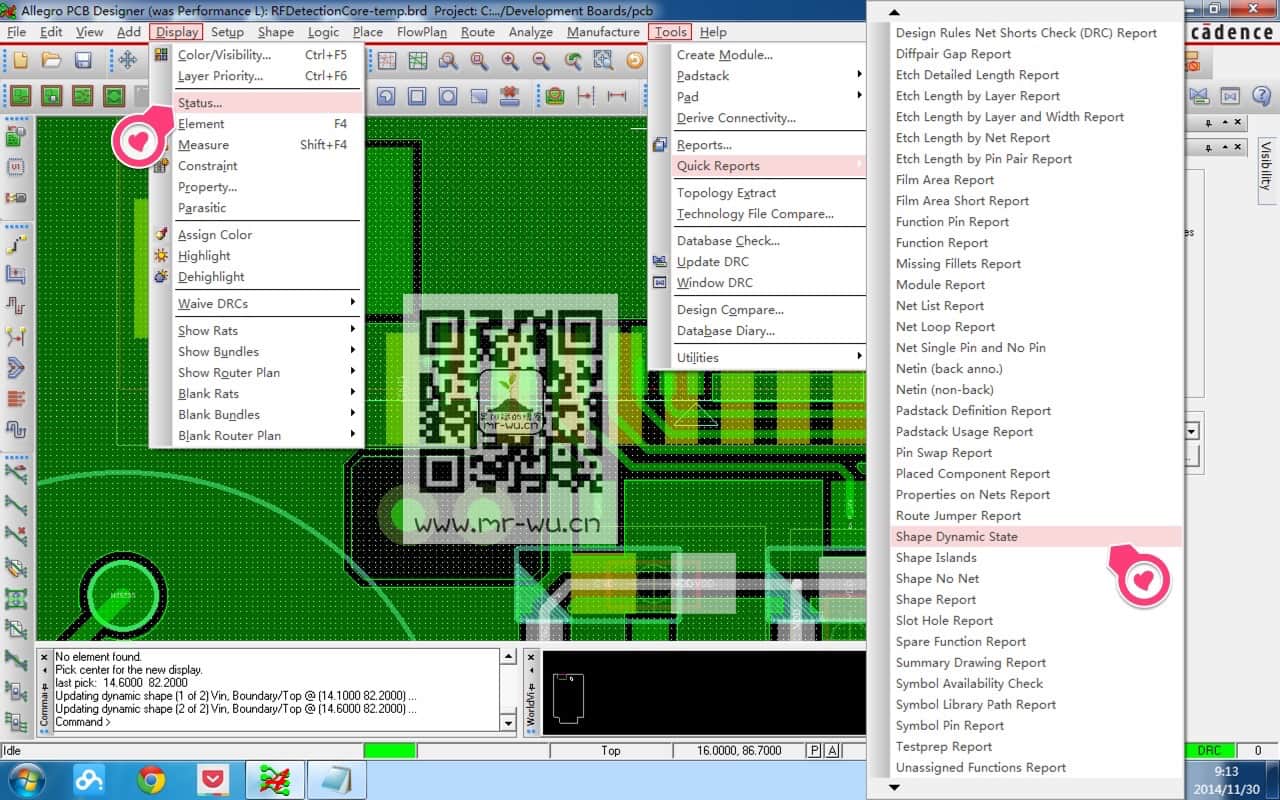Screen dimensions: 1280x800
Task: Toggle the A button in status bar
Action: pyautogui.click(x=830, y=750)
